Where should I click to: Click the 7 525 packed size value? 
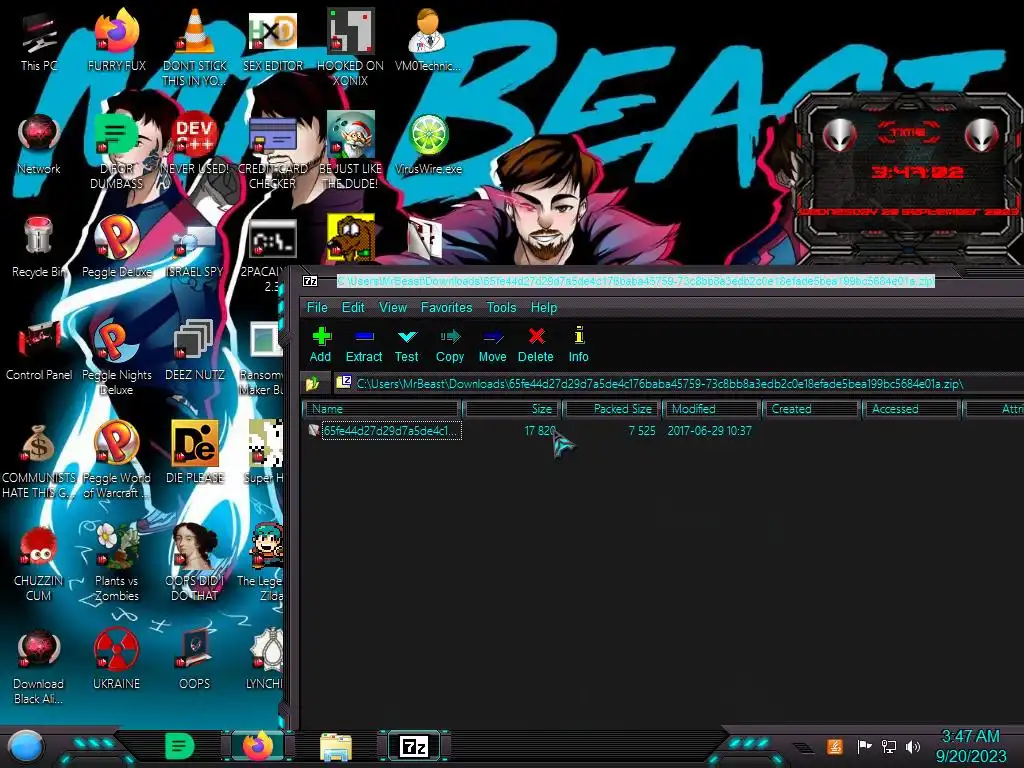[642, 431]
